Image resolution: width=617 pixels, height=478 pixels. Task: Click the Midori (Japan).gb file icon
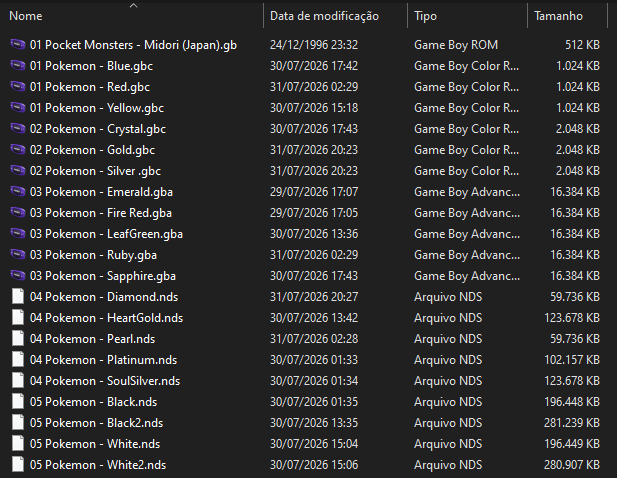click(x=18, y=44)
